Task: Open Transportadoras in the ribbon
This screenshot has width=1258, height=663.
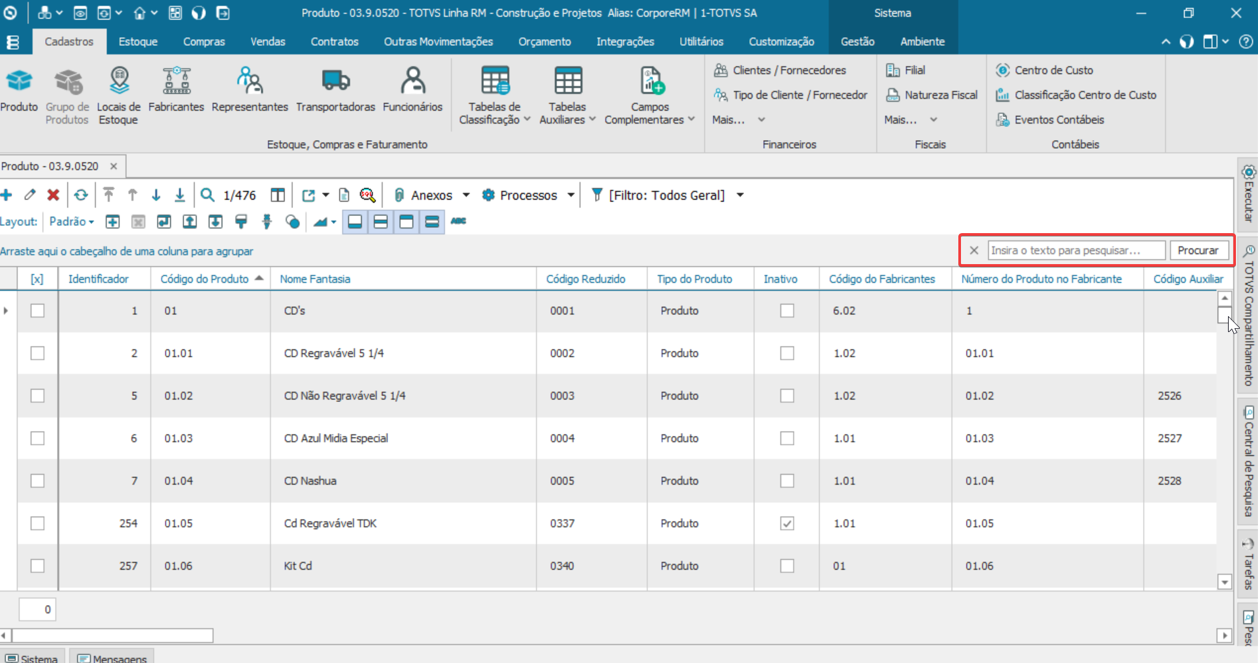Action: point(336,90)
